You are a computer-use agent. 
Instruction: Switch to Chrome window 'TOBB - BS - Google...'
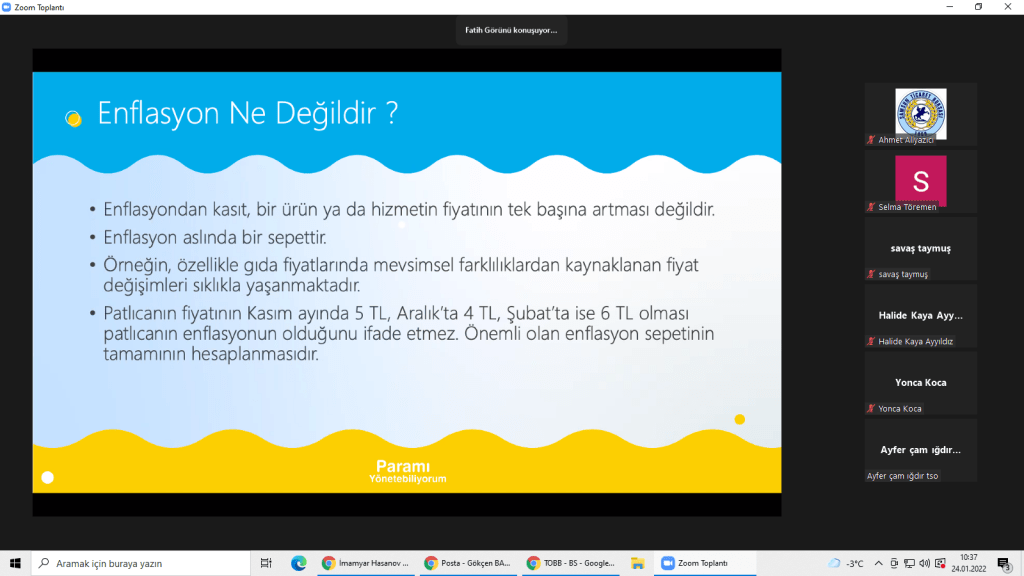tap(571, 563)
